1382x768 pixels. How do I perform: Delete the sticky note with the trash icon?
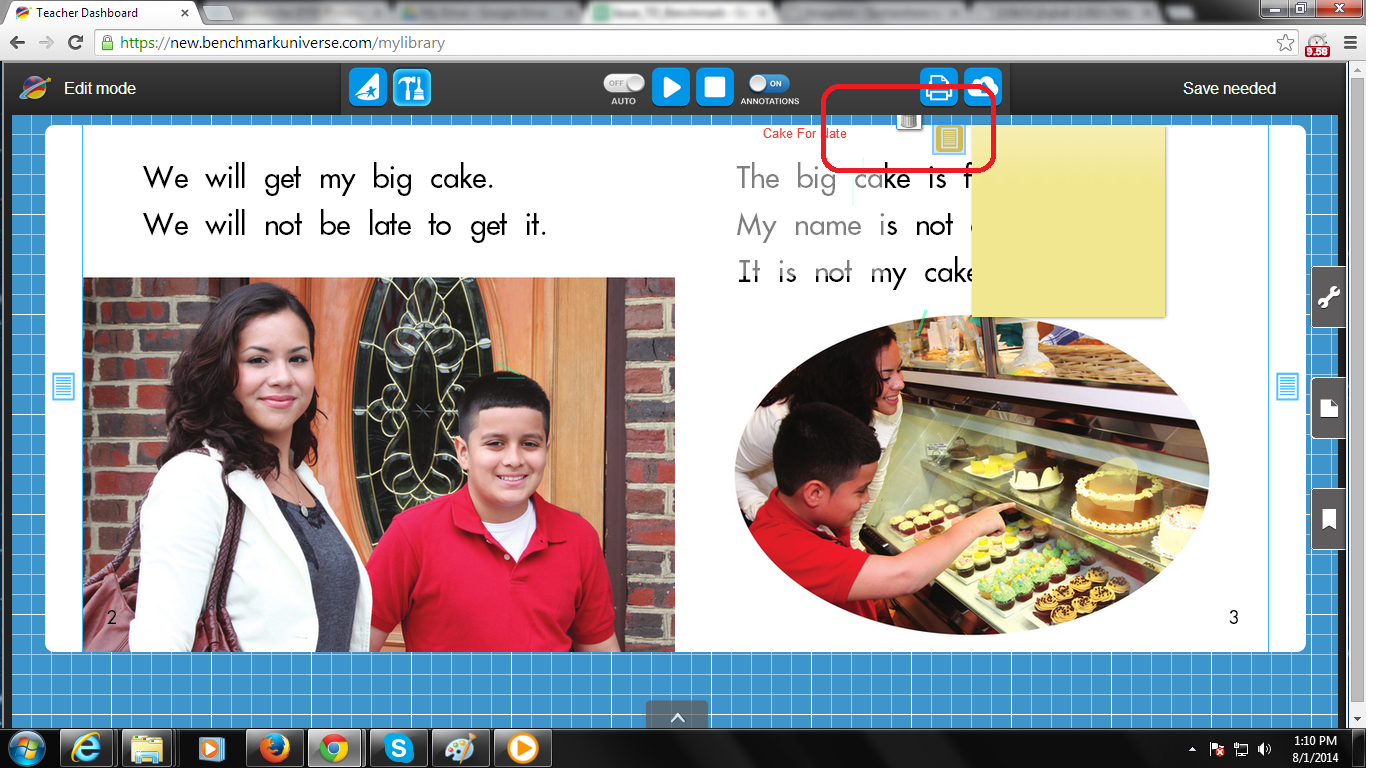pyautogui.click(x=908, y=120)
